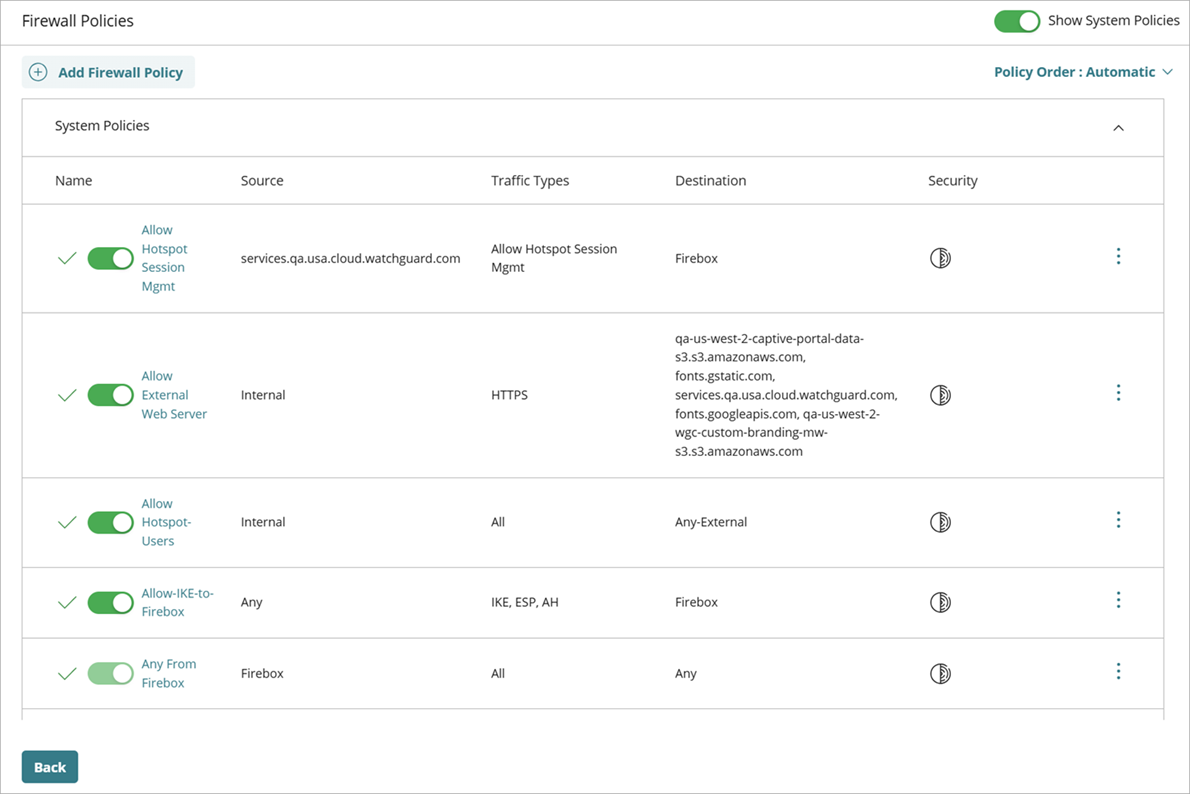
Task: Turn off Show System Policies toggle
Action: pyautogui.click(x=1017, y=21)
